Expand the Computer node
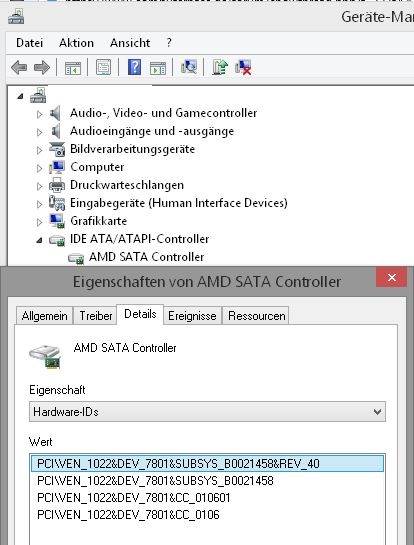 [x=40, y=168]
